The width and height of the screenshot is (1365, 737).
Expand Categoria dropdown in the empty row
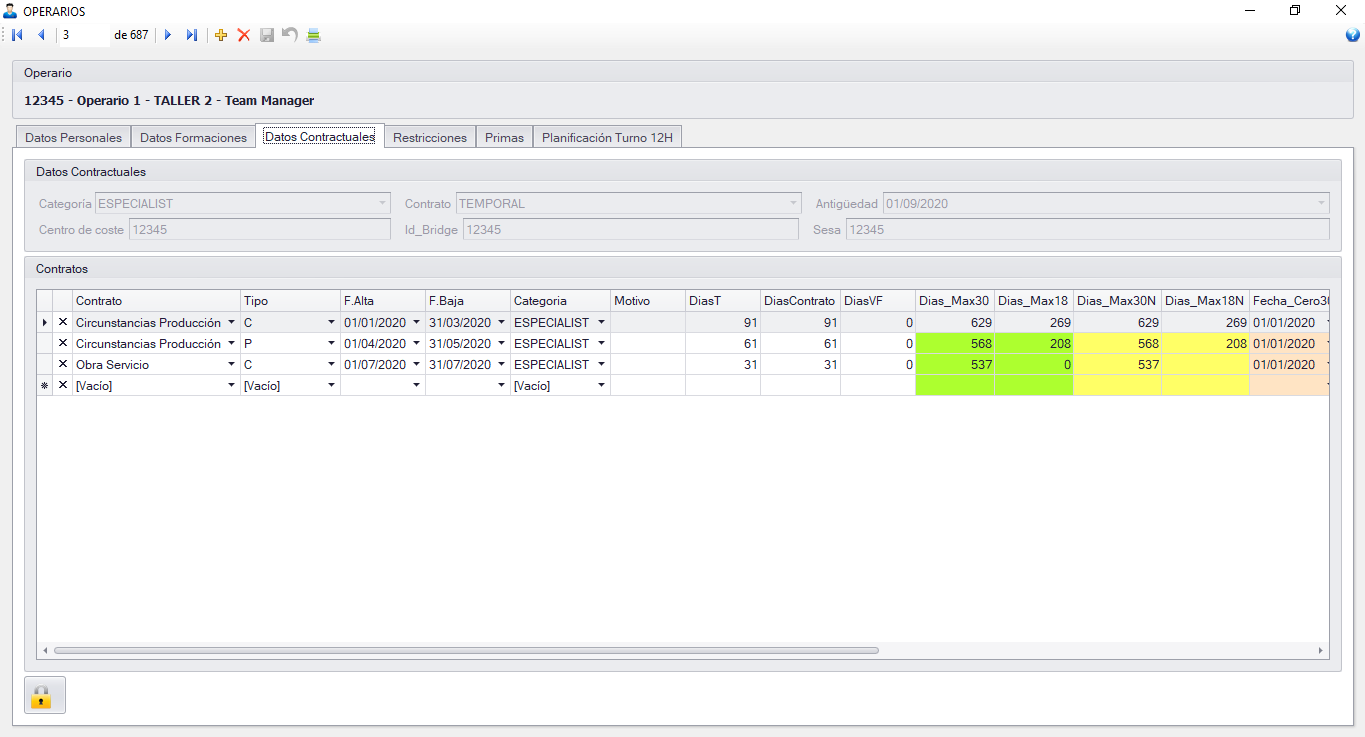point(601,386)
